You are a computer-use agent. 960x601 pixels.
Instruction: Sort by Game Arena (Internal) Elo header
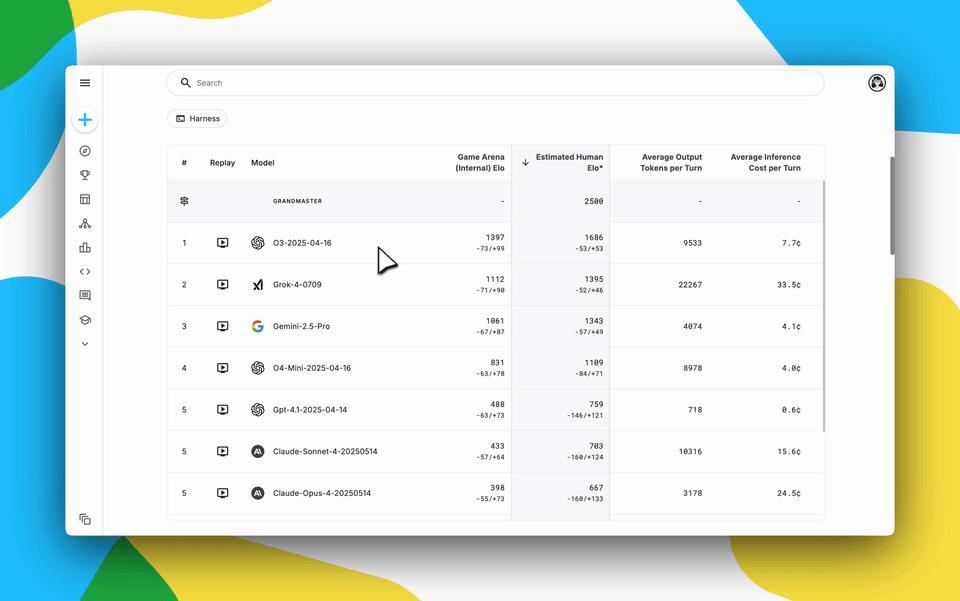coord(480,162)
